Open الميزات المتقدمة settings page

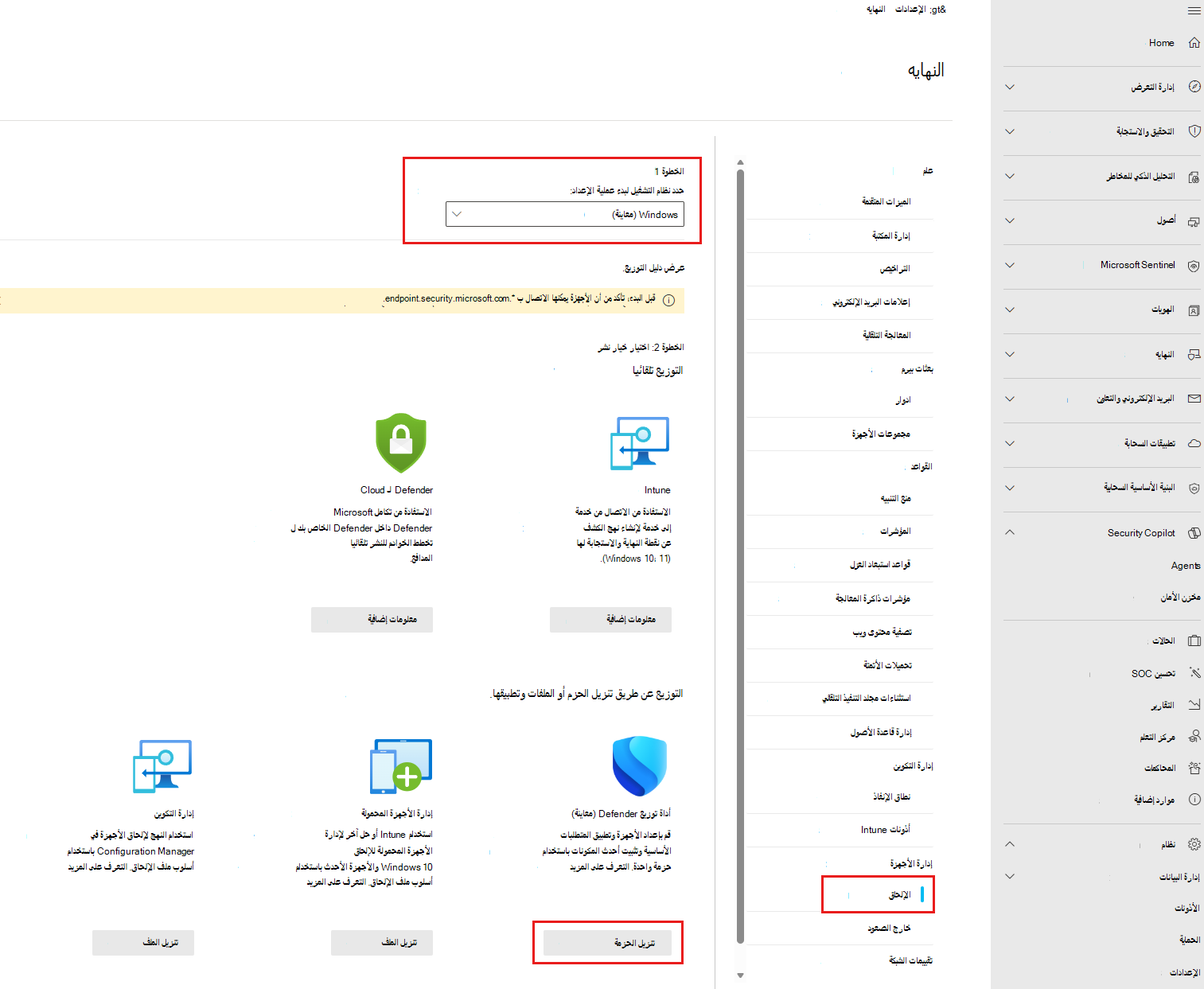pyautogui.click(x=886, y=202)
